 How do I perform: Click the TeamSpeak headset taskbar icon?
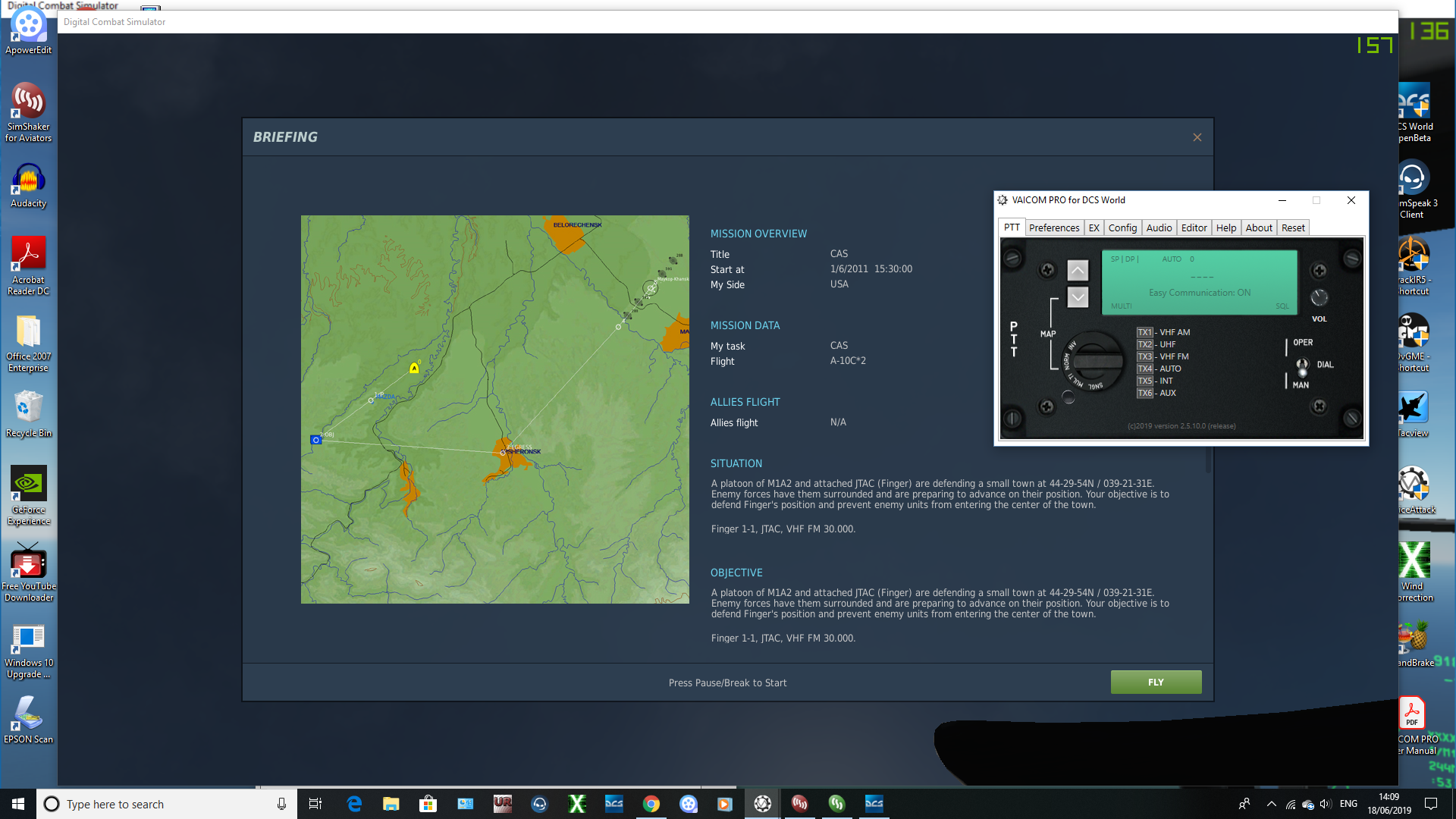pyautogui.click(x=539, y=804)
